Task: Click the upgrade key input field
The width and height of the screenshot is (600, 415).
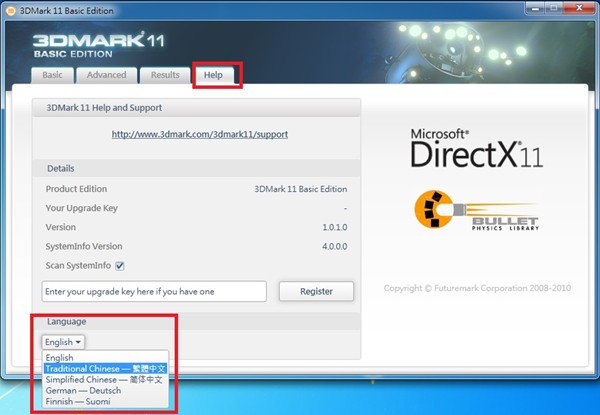Action: 154,291
